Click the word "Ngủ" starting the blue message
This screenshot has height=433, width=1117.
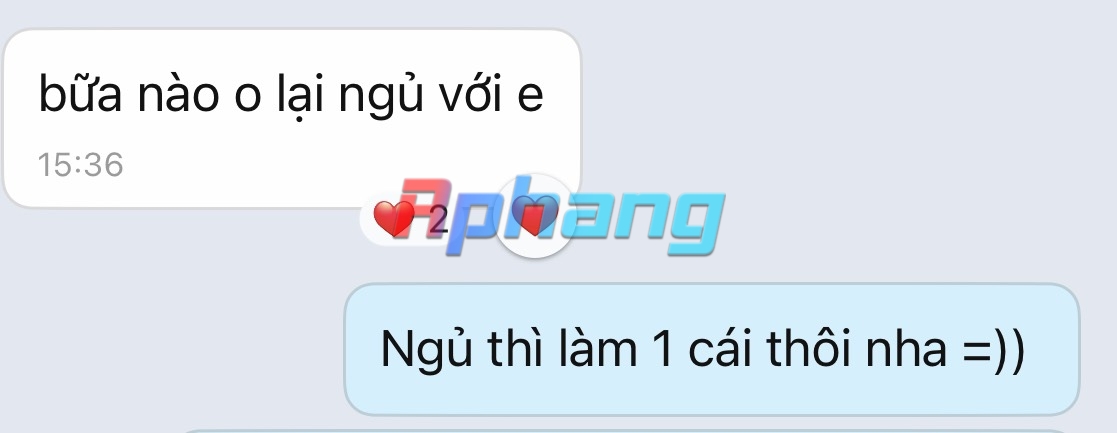click(426, 350)
